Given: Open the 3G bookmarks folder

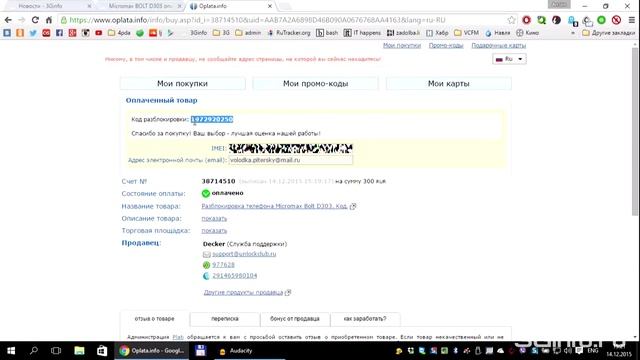Looking at the screenshot, I should click(221, 33).
